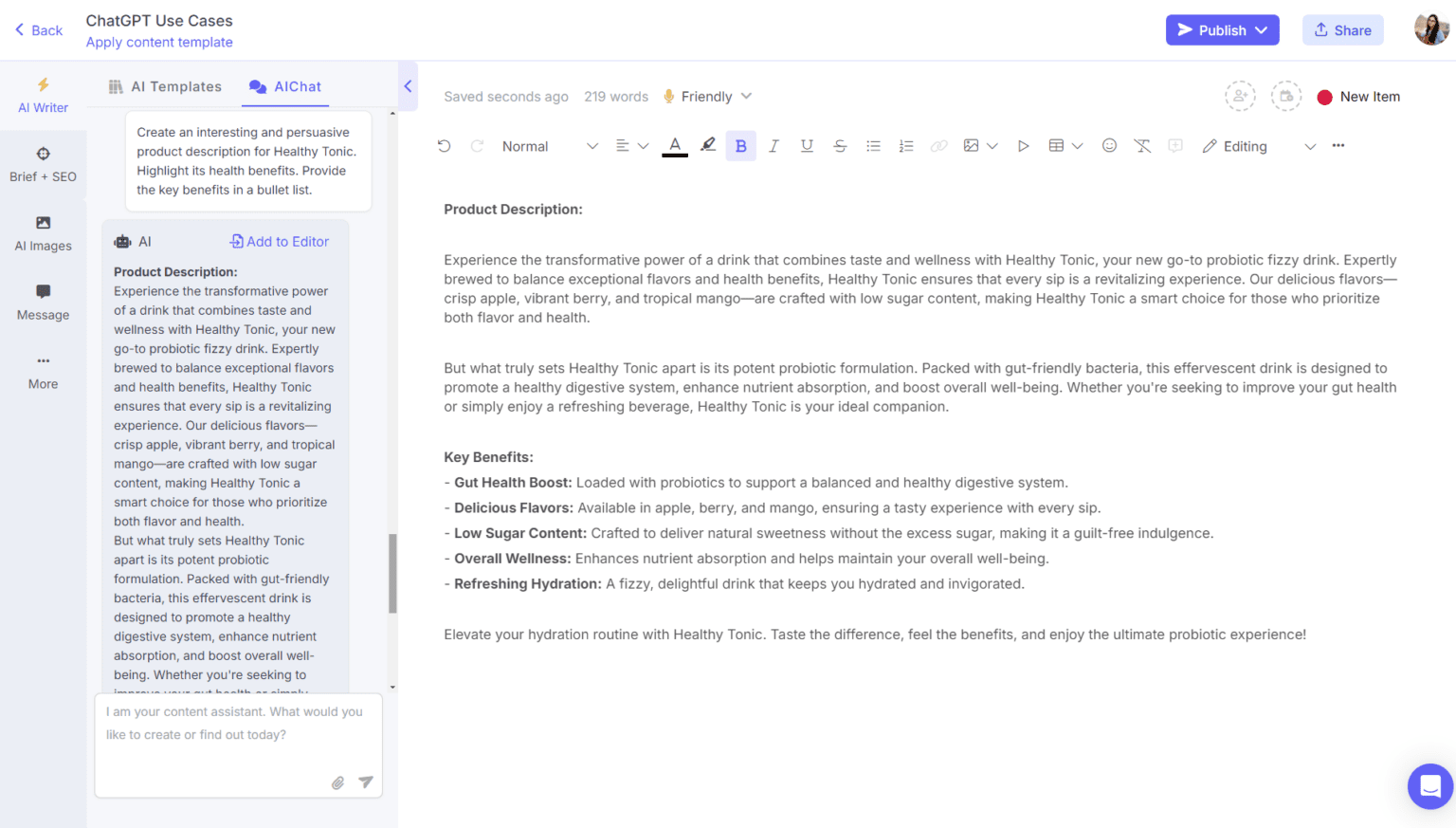Send the chat message
Screen dimensions: 1456x828
tap(366, 782)
